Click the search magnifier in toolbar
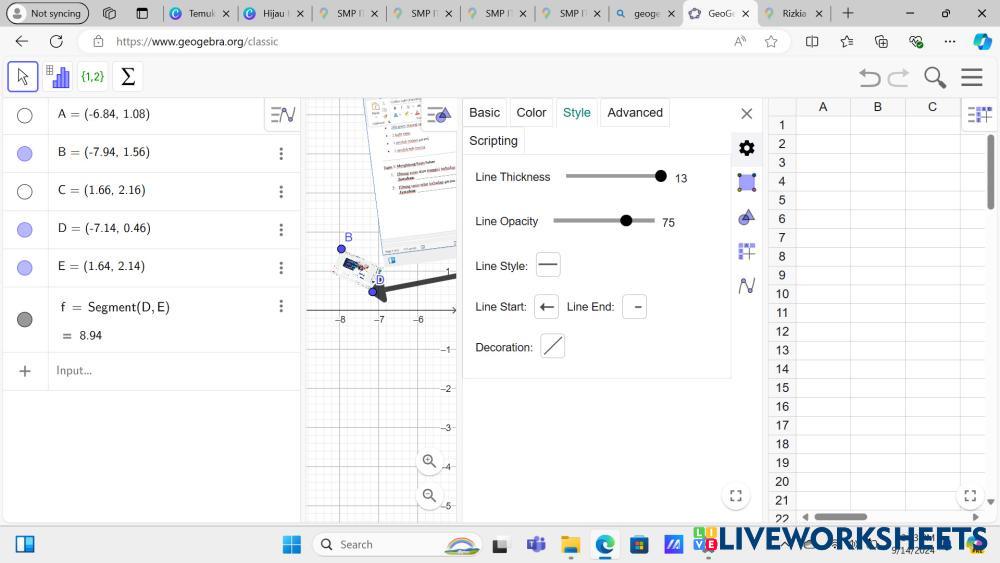Screen dimensions: 1000x563 [x=934, y=77]
